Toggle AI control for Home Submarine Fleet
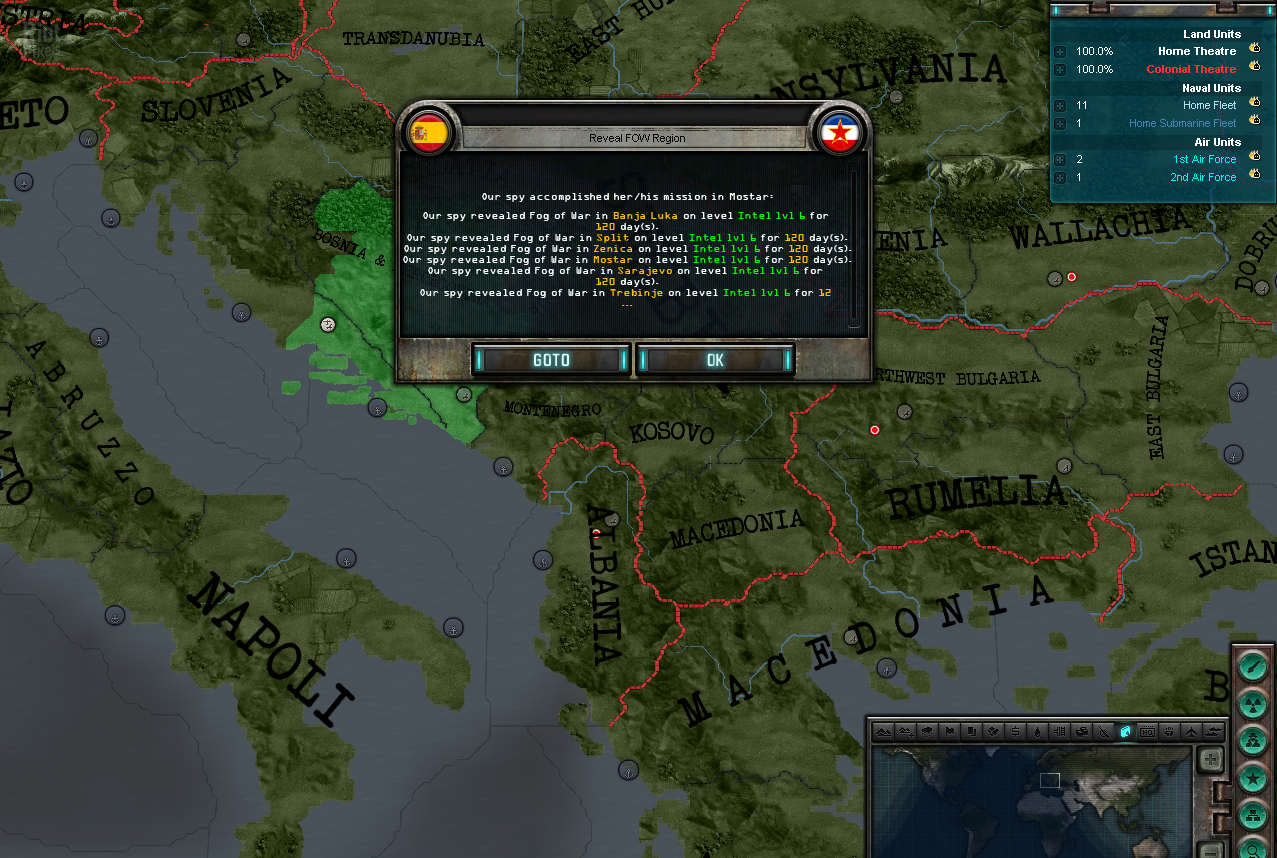1277x858 pixels. coord(1254,122)
